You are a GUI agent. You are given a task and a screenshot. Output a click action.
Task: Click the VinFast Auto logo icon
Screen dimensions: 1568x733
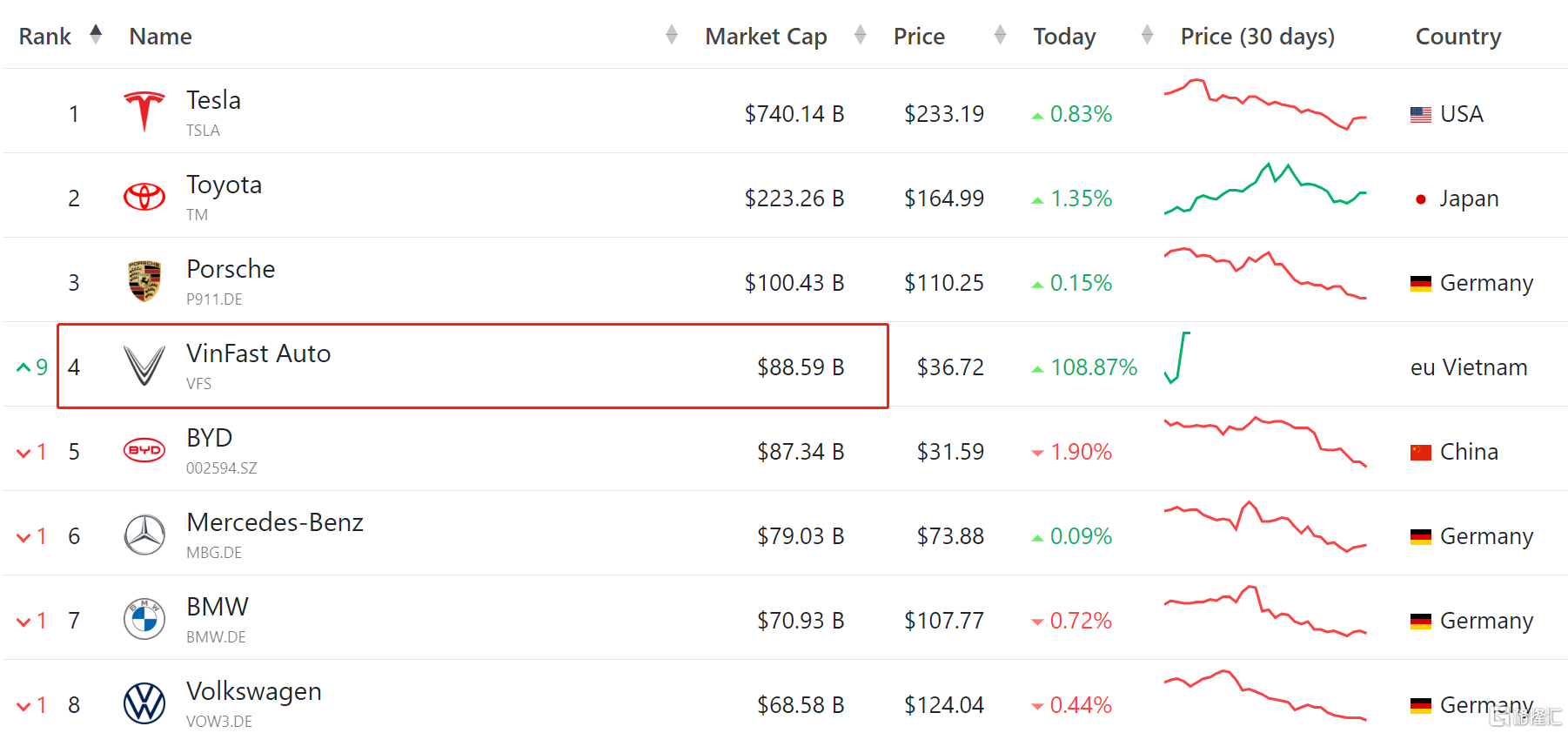pos(144,366)
